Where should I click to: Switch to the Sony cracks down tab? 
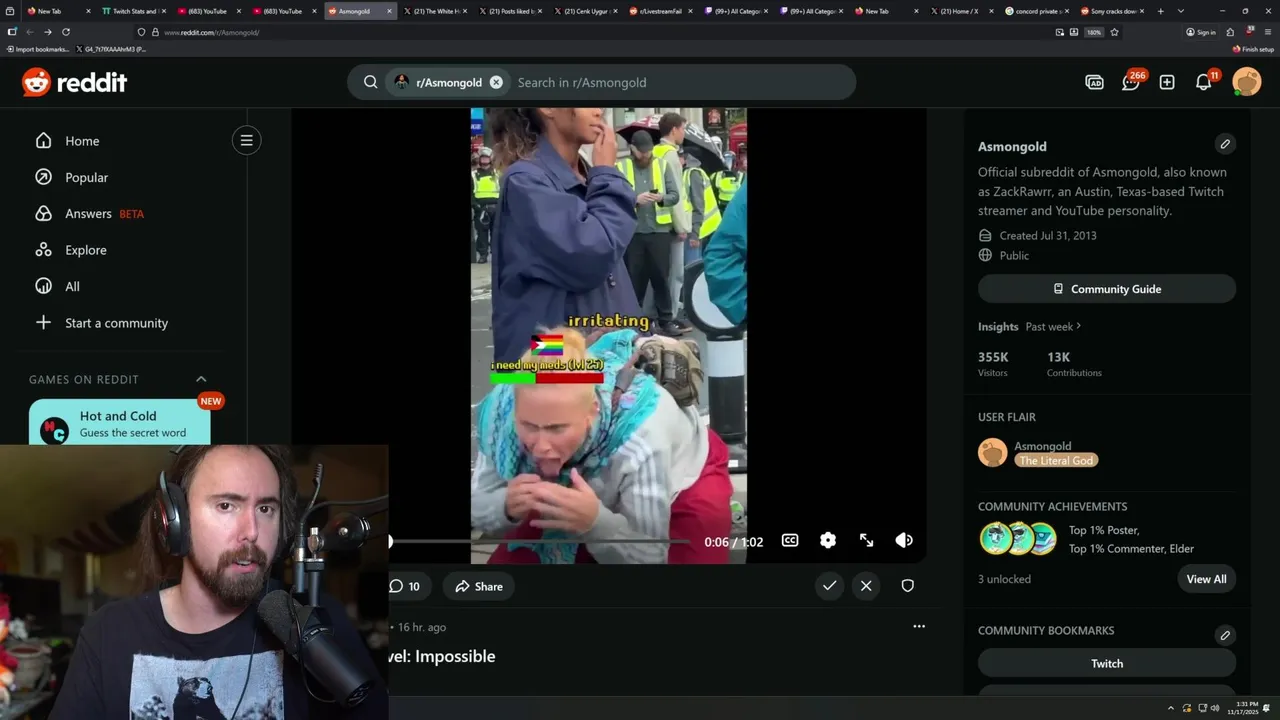pos(1110,11)
